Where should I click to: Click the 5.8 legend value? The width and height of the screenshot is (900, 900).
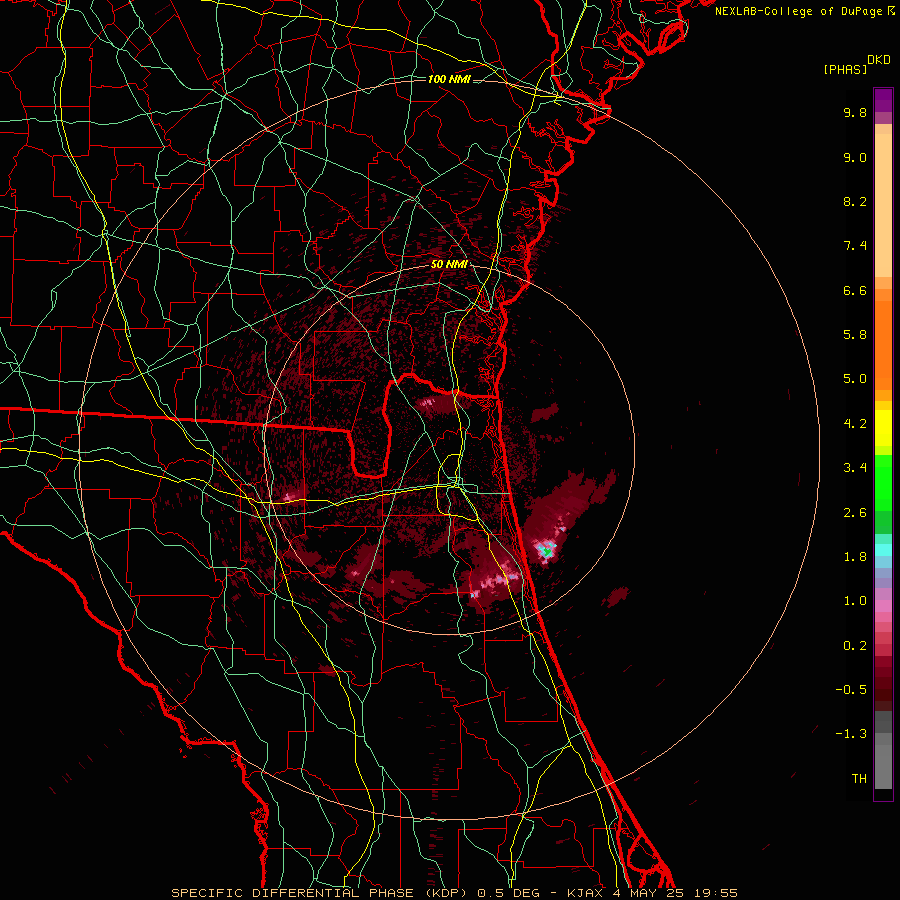[x=855, y=335]
